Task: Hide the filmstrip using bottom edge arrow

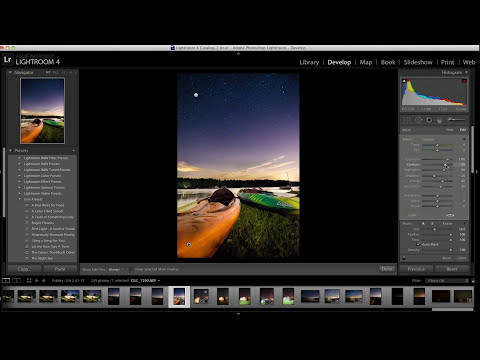Action: pos(238,314)
